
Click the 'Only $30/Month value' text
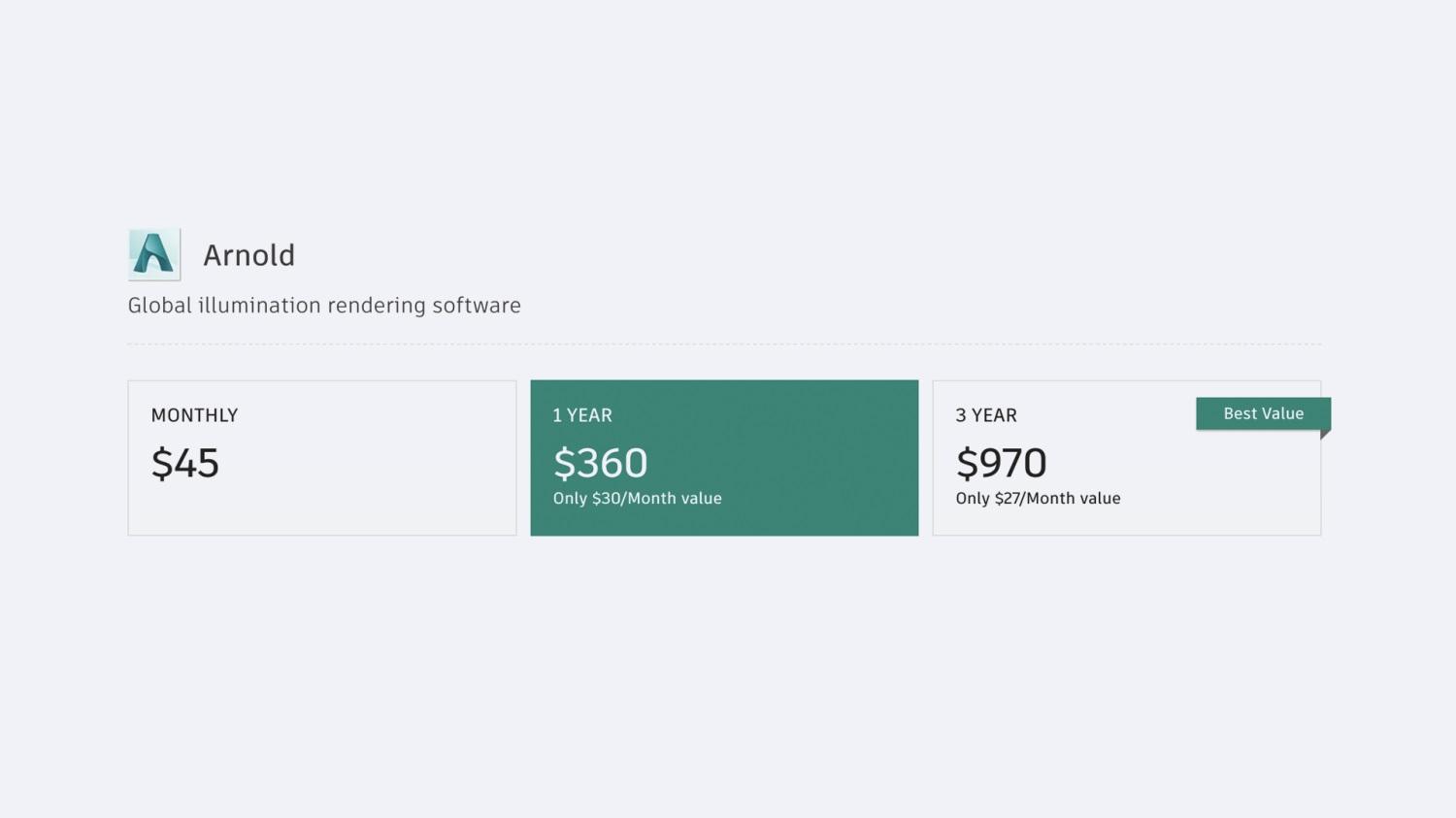coord(638,499)
